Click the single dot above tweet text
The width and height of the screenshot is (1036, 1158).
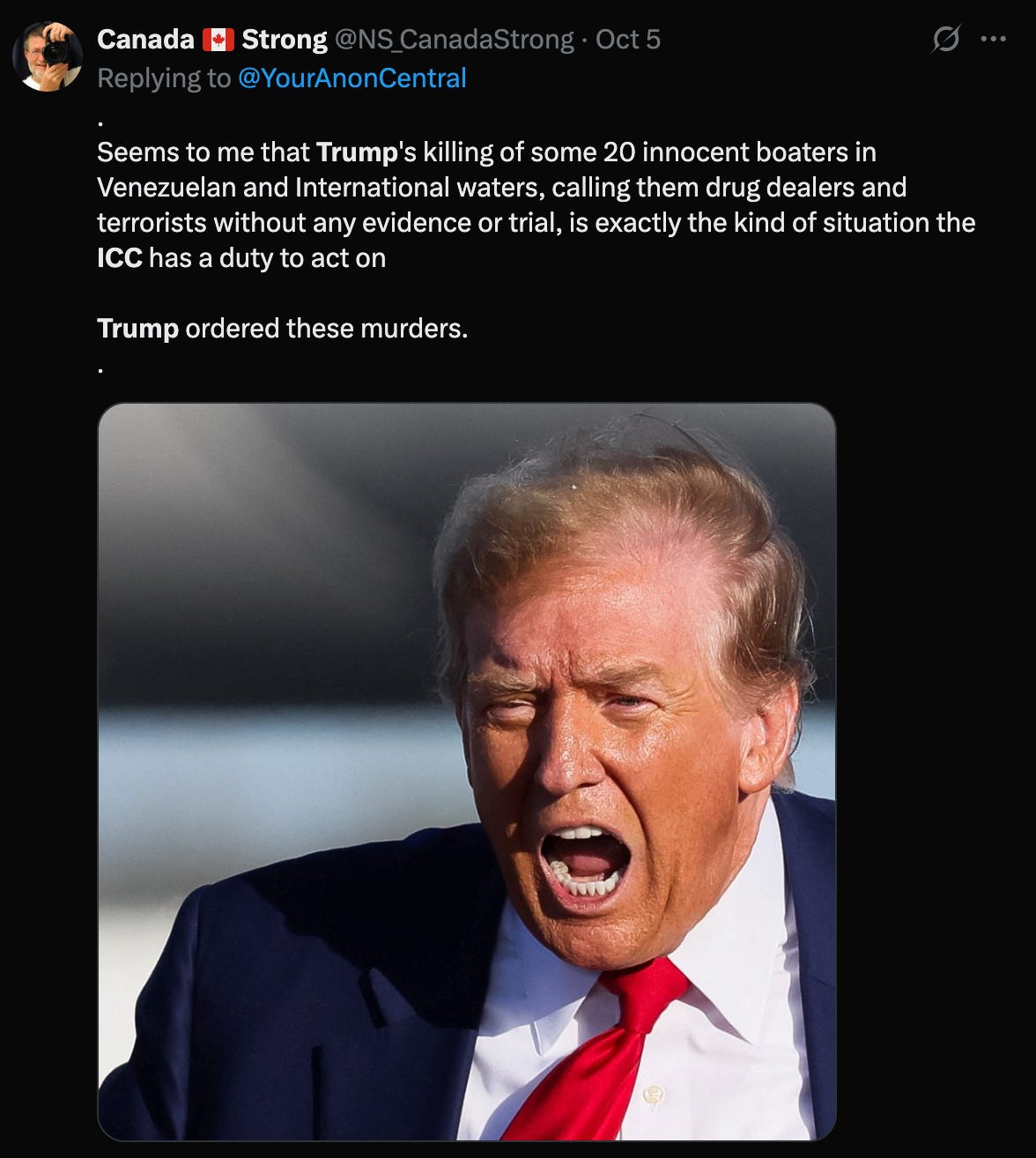(x=101, y=121)
